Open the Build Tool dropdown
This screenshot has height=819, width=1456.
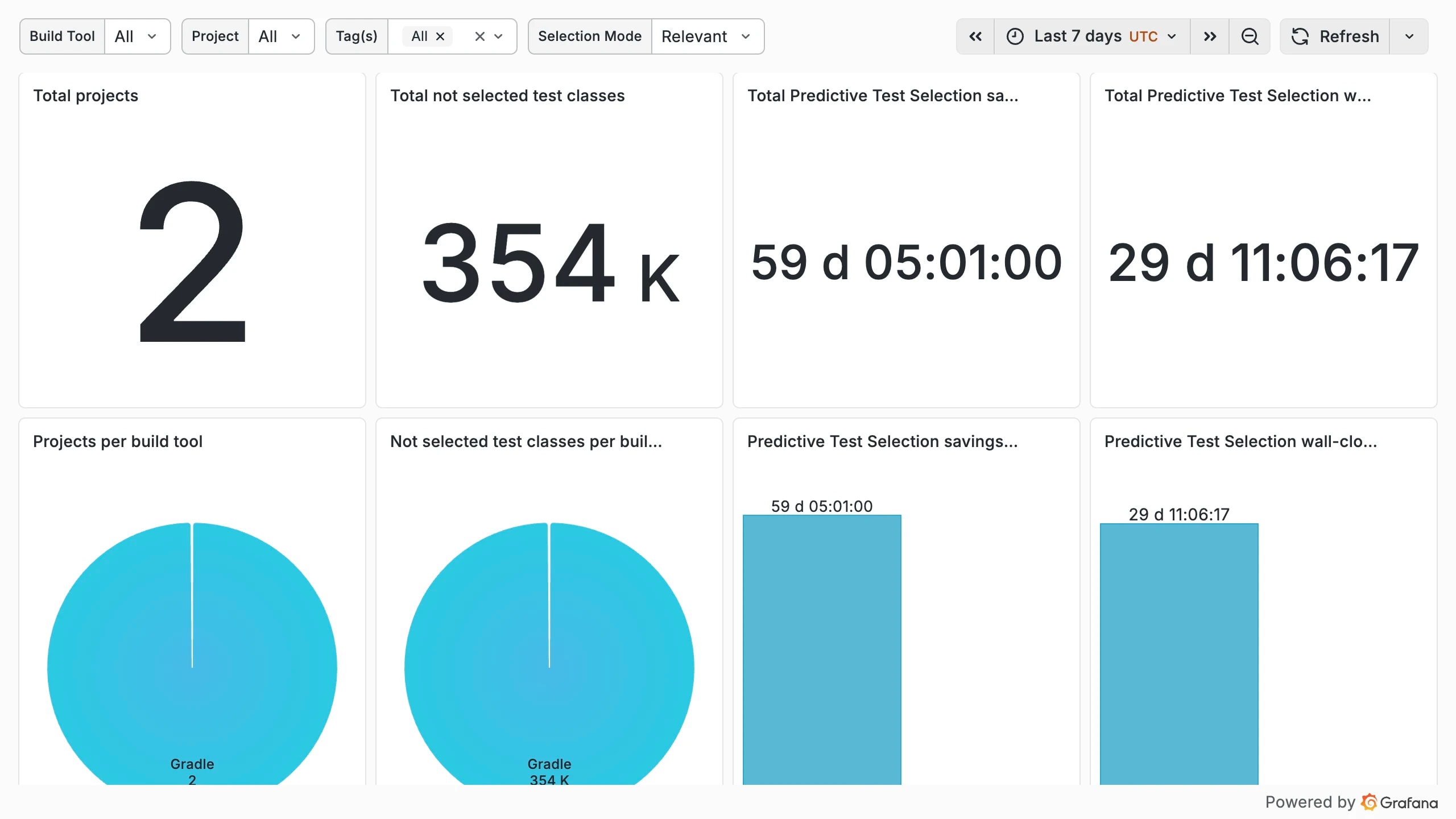[x=137, y=36]
